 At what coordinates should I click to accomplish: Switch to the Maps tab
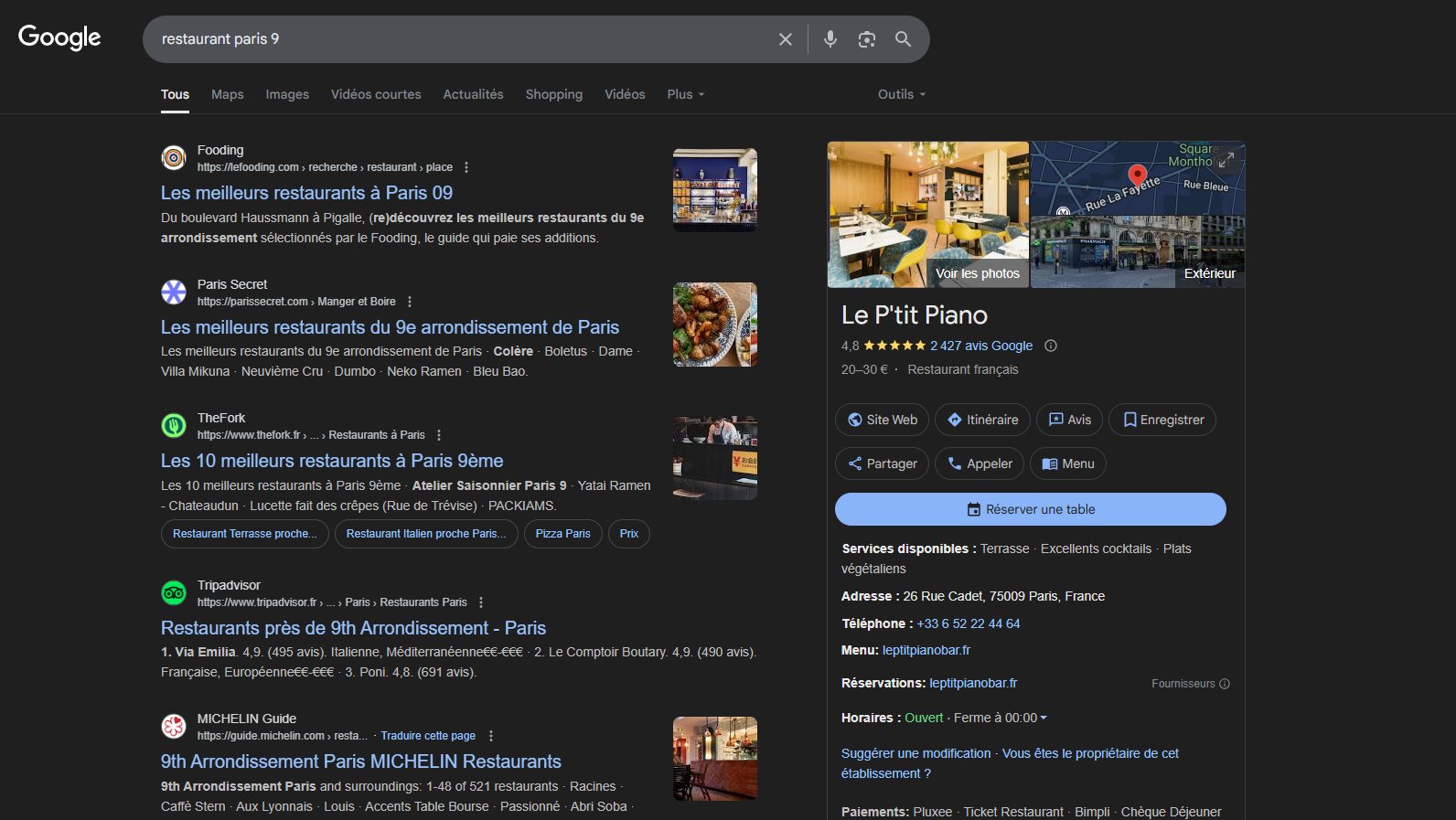228,94
